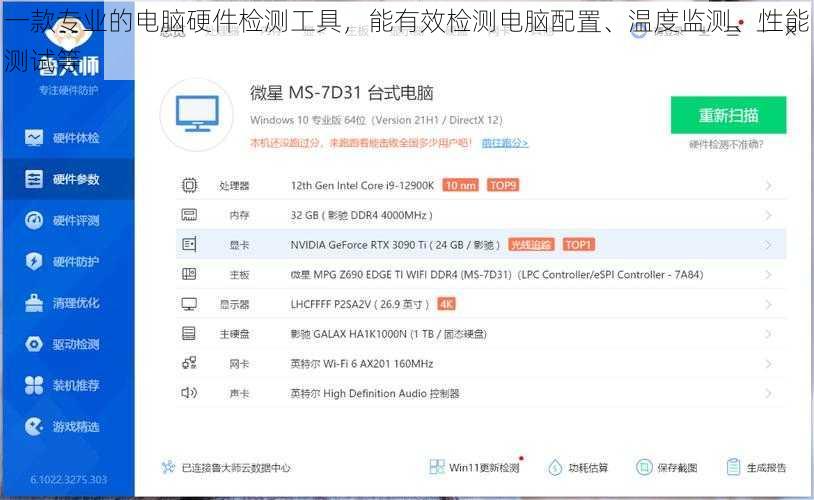
Task: Open 驱动检测 sidebar item
Action: click(x=67, y=344)
